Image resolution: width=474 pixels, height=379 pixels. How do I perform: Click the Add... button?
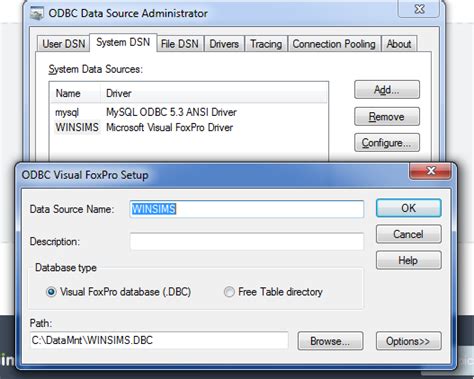coord(387,90)
